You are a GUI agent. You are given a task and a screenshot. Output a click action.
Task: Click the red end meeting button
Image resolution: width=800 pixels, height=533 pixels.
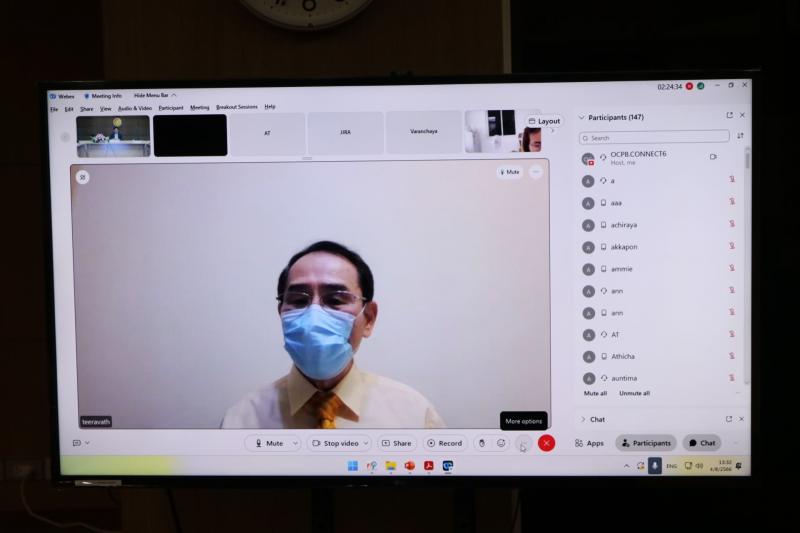[x=546, y=443]
